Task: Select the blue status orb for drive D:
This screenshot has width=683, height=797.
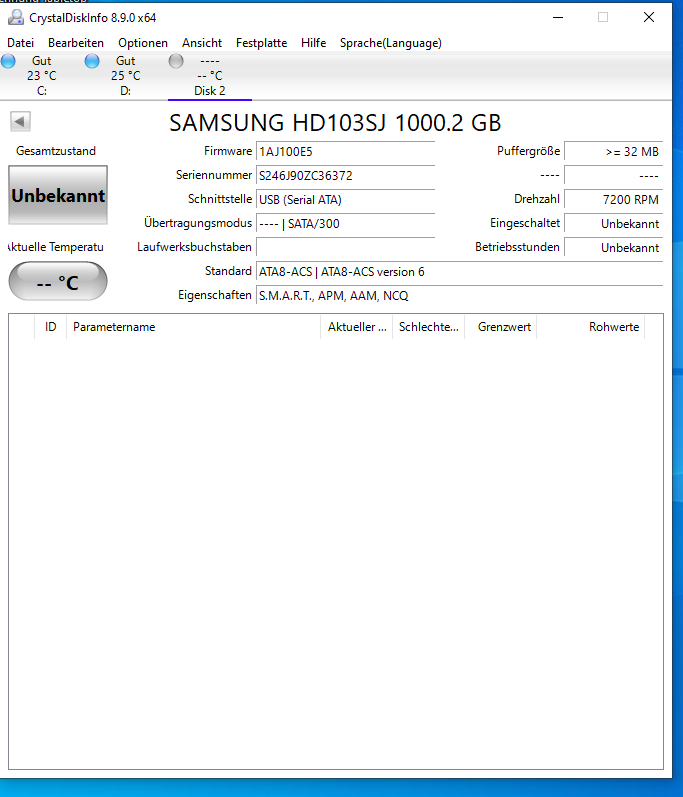Action: [92, 61]
